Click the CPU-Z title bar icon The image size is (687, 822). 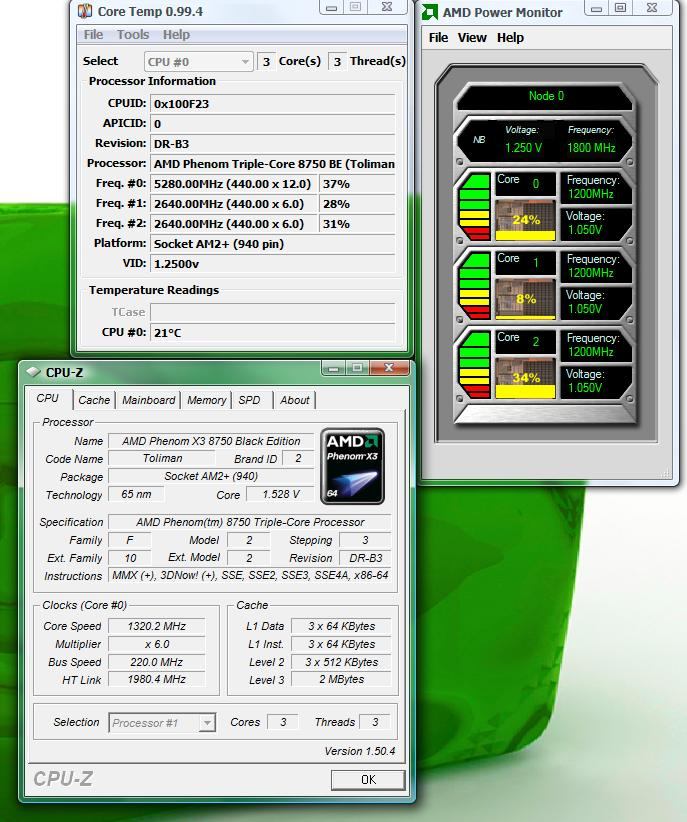[x=34, y=372]
